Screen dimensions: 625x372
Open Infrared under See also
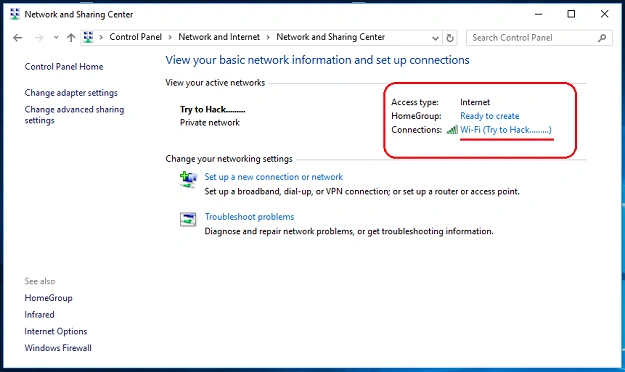click(x=39, y=315)
